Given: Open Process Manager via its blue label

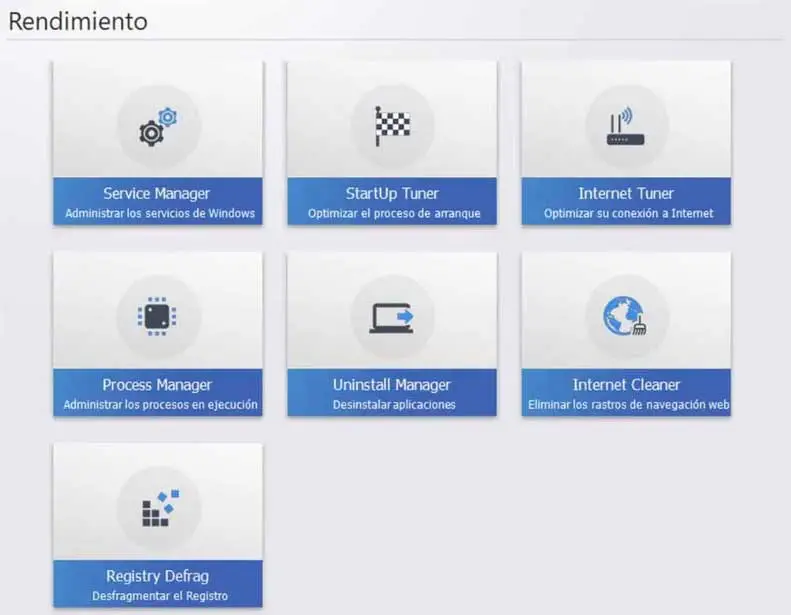Looking at the screenshot, I should coord(158,393).
